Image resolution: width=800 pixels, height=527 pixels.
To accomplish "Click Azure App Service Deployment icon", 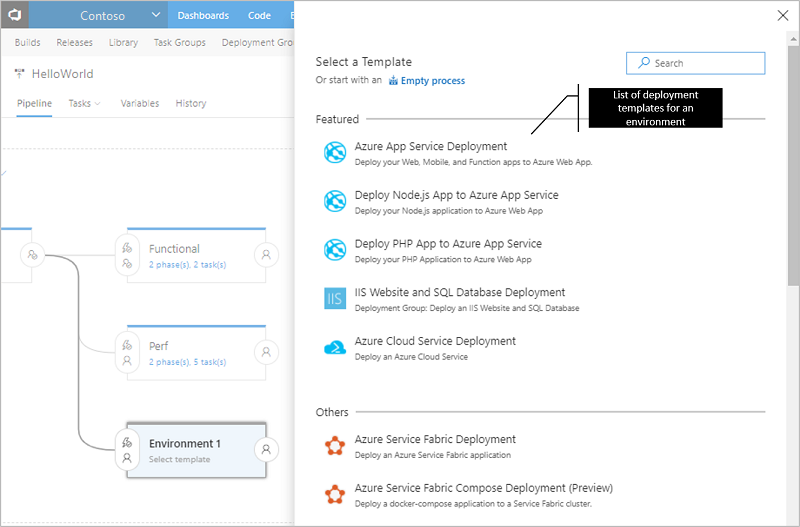I will pyautogui.click(x=335, y=153).
